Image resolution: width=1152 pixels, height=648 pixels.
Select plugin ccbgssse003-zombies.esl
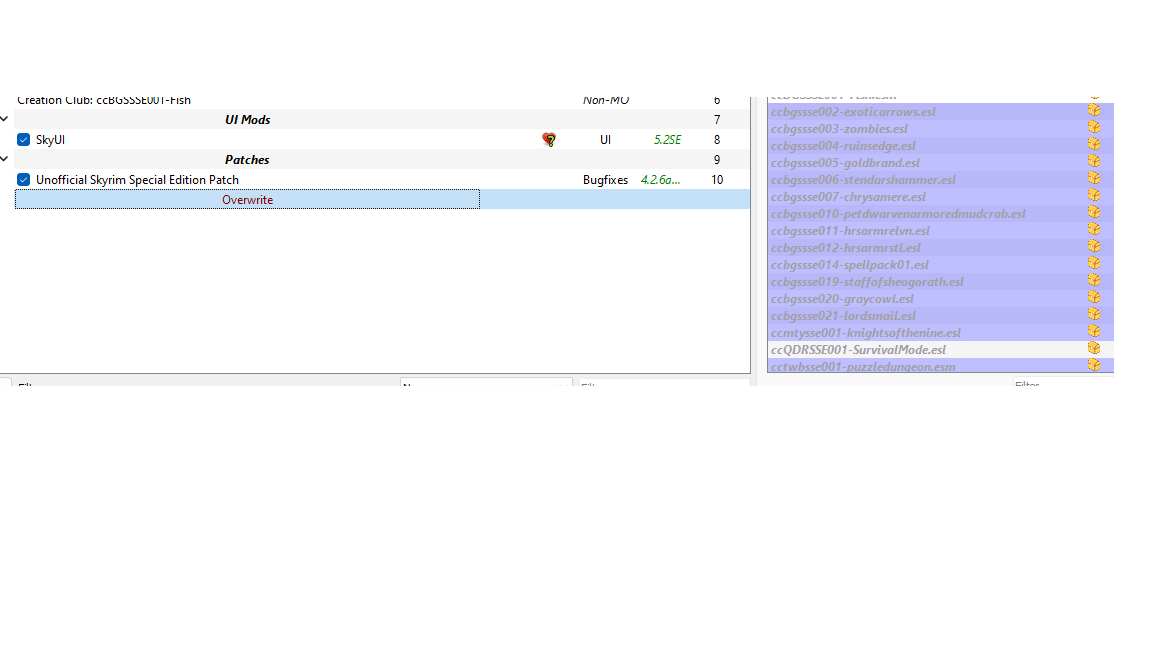click(839, 129)
